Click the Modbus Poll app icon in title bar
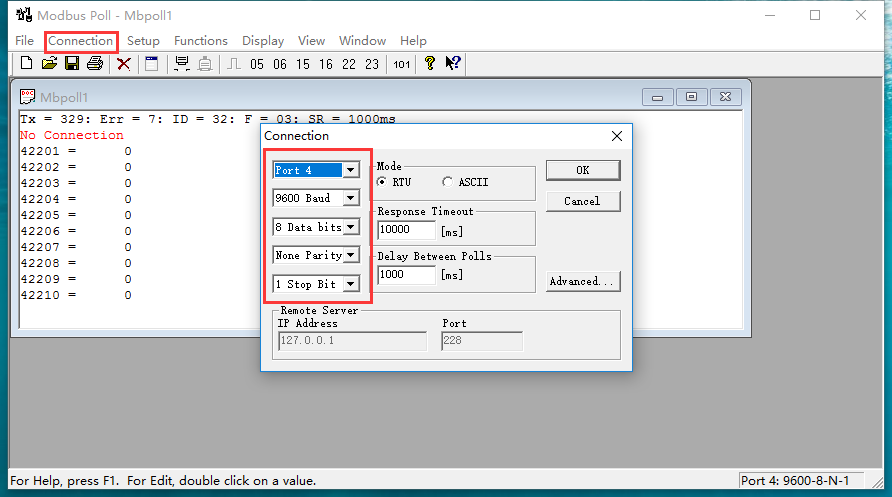This screenshot has width=892, height=497. (x=24, y=14)
